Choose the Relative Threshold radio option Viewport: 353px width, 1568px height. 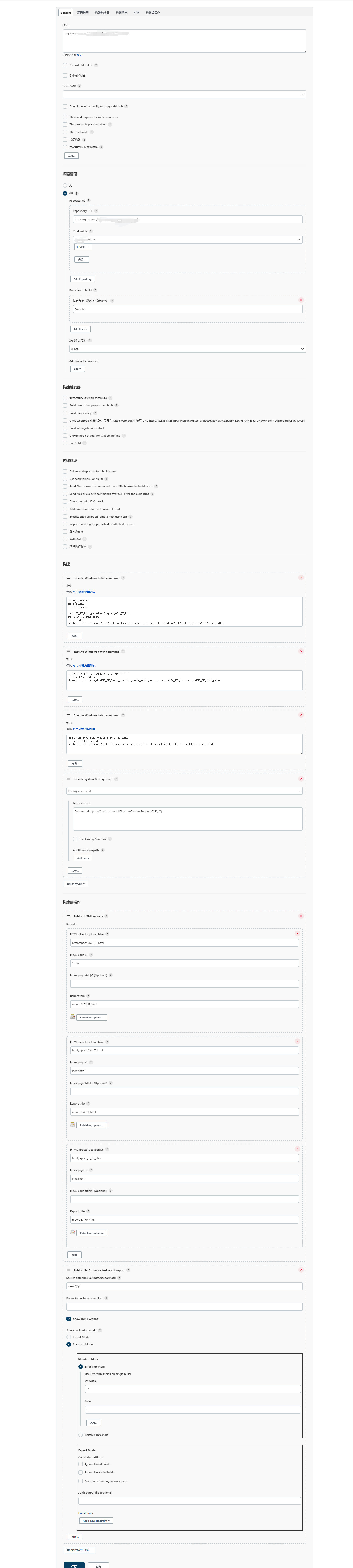click(80, 1435)
